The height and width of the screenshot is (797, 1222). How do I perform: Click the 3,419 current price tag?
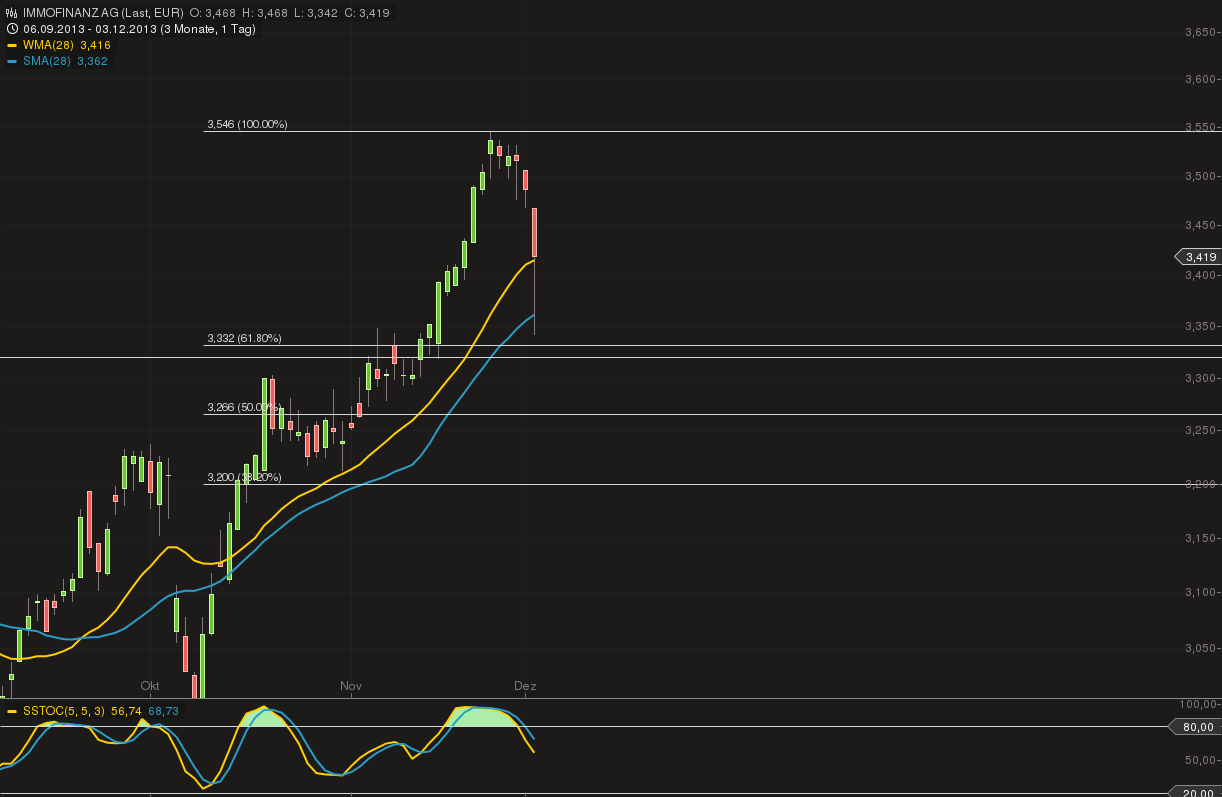pyautogui.click(x=1197, y=256)
